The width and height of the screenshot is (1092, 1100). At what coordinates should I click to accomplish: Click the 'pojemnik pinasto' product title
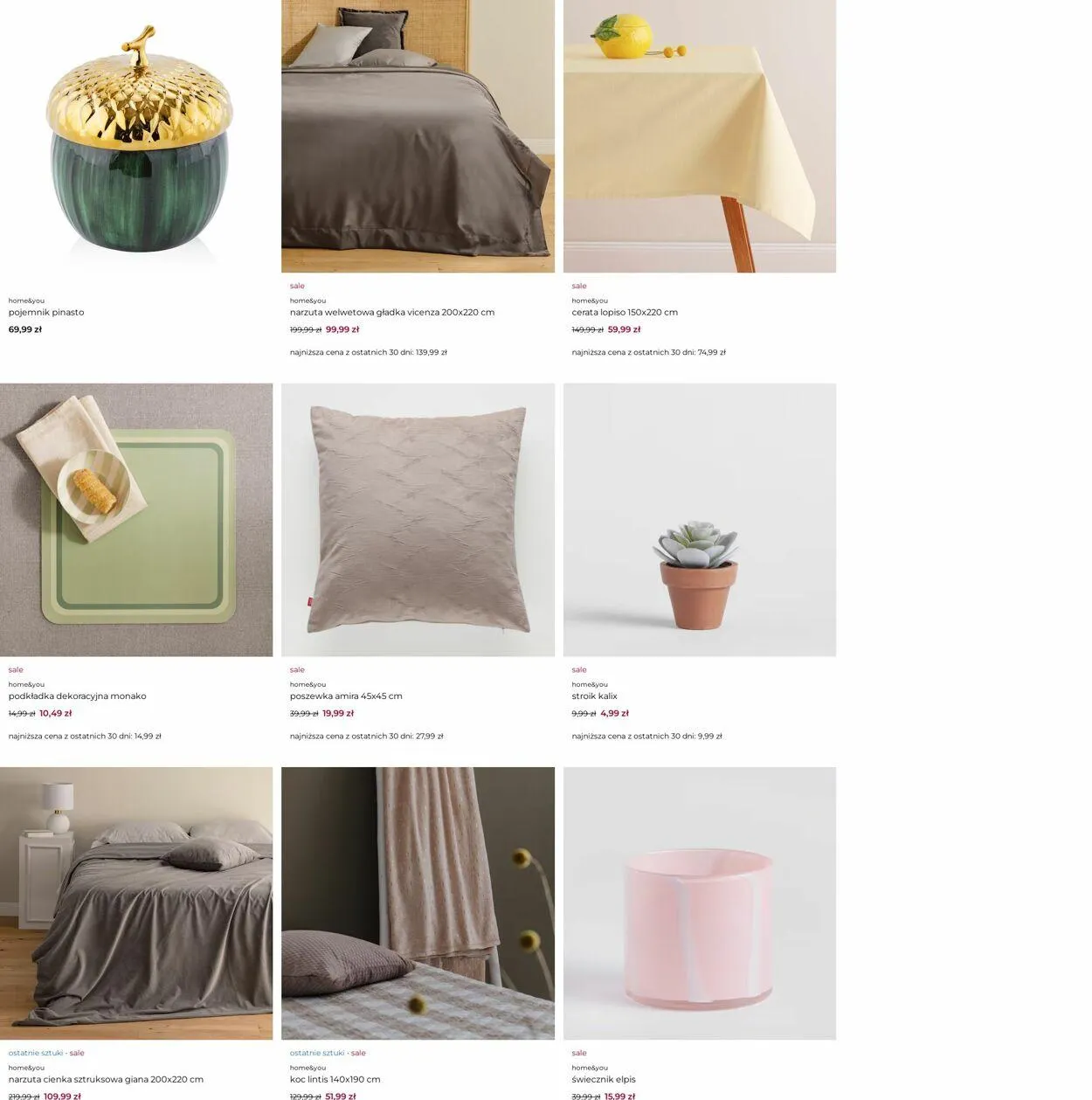tap(46, 312)
